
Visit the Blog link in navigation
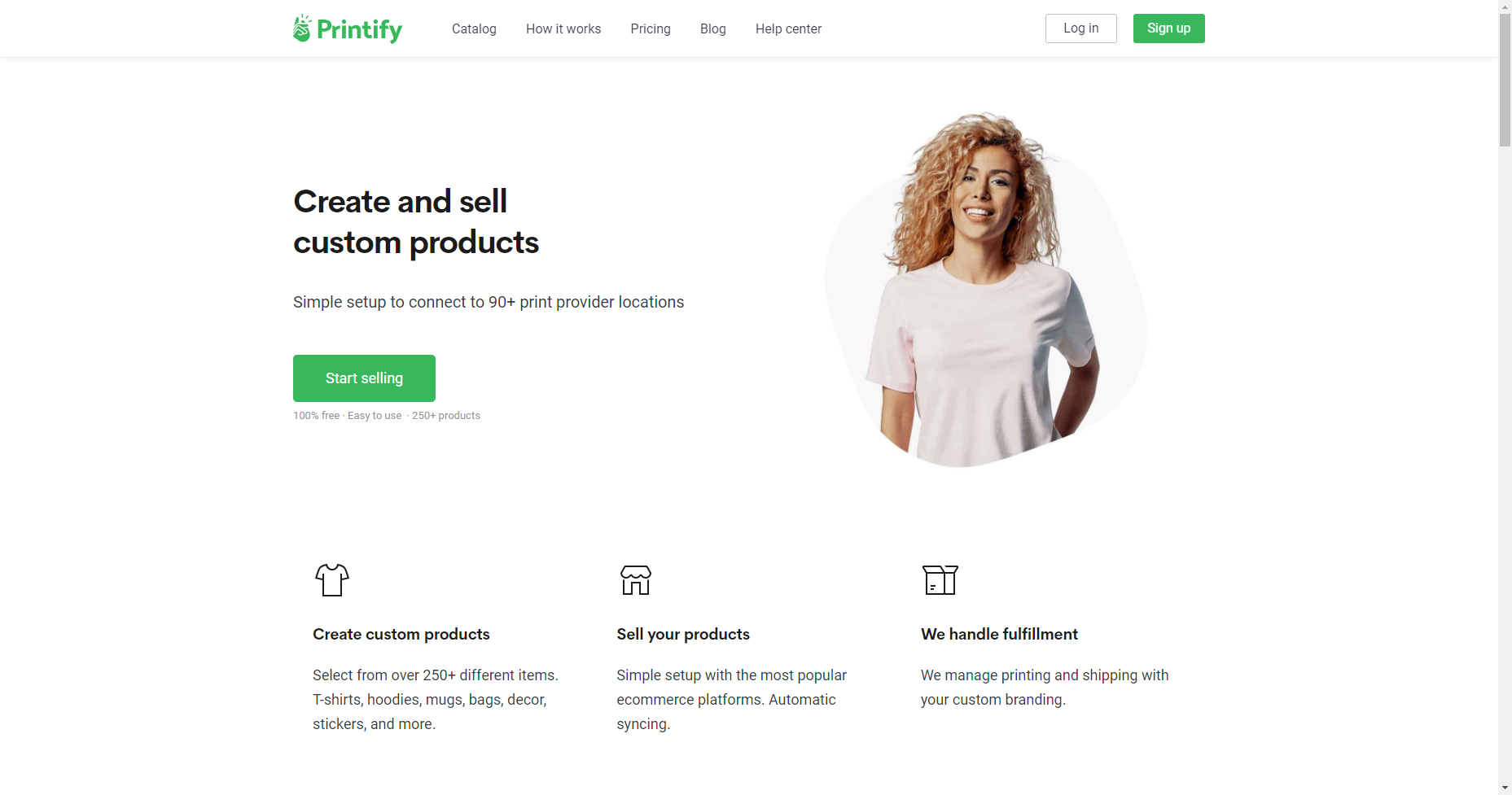tap(713, 28)
